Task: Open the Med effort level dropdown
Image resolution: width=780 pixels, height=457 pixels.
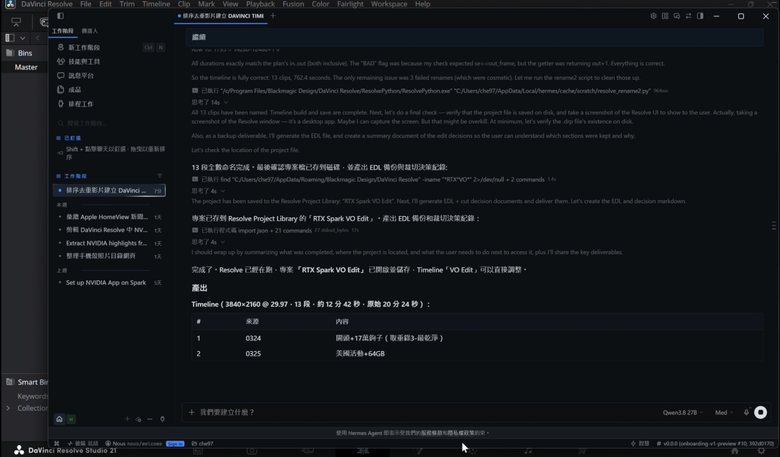Action: [723, 412]
